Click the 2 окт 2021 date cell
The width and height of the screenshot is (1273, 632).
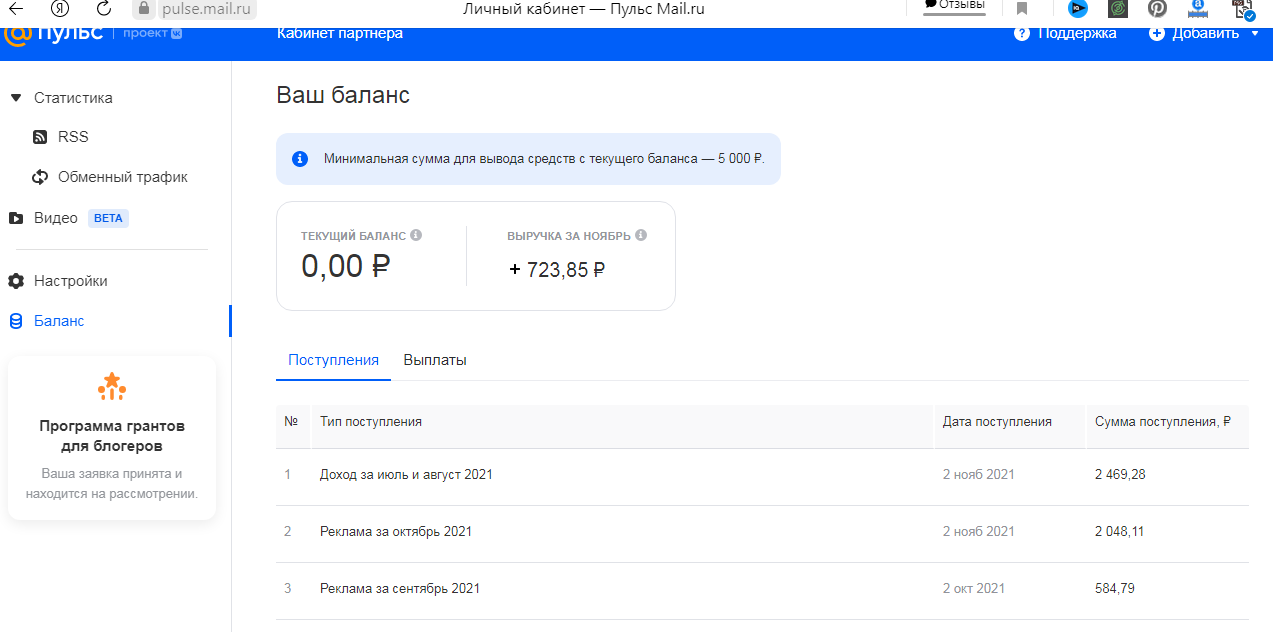click(974, 589)
